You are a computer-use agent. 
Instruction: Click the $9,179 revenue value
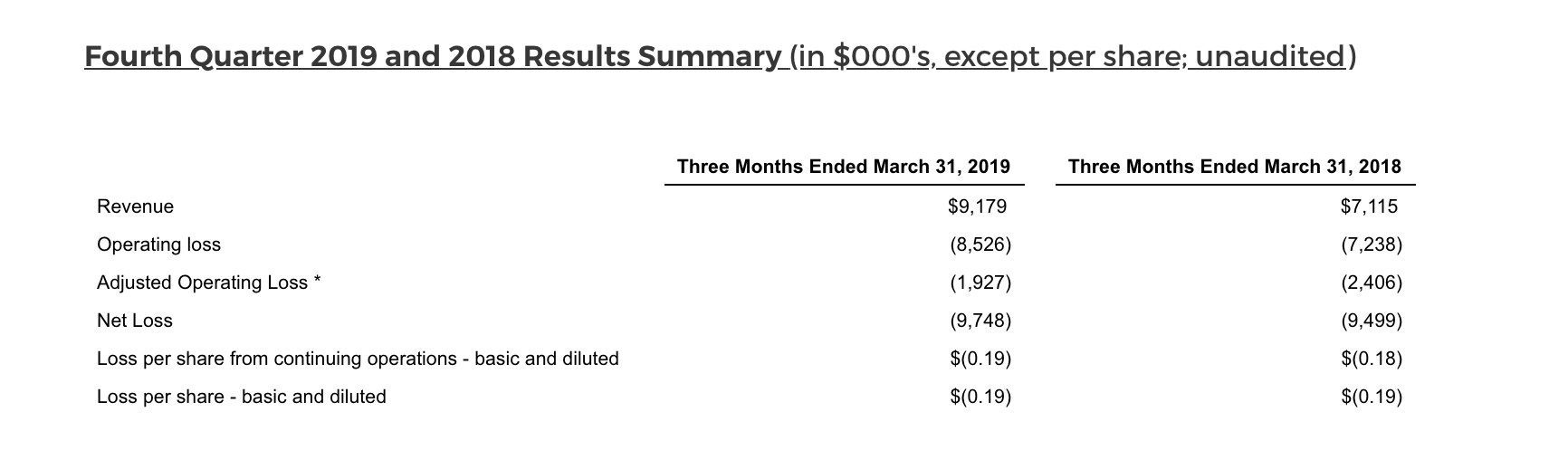(977, 206)
